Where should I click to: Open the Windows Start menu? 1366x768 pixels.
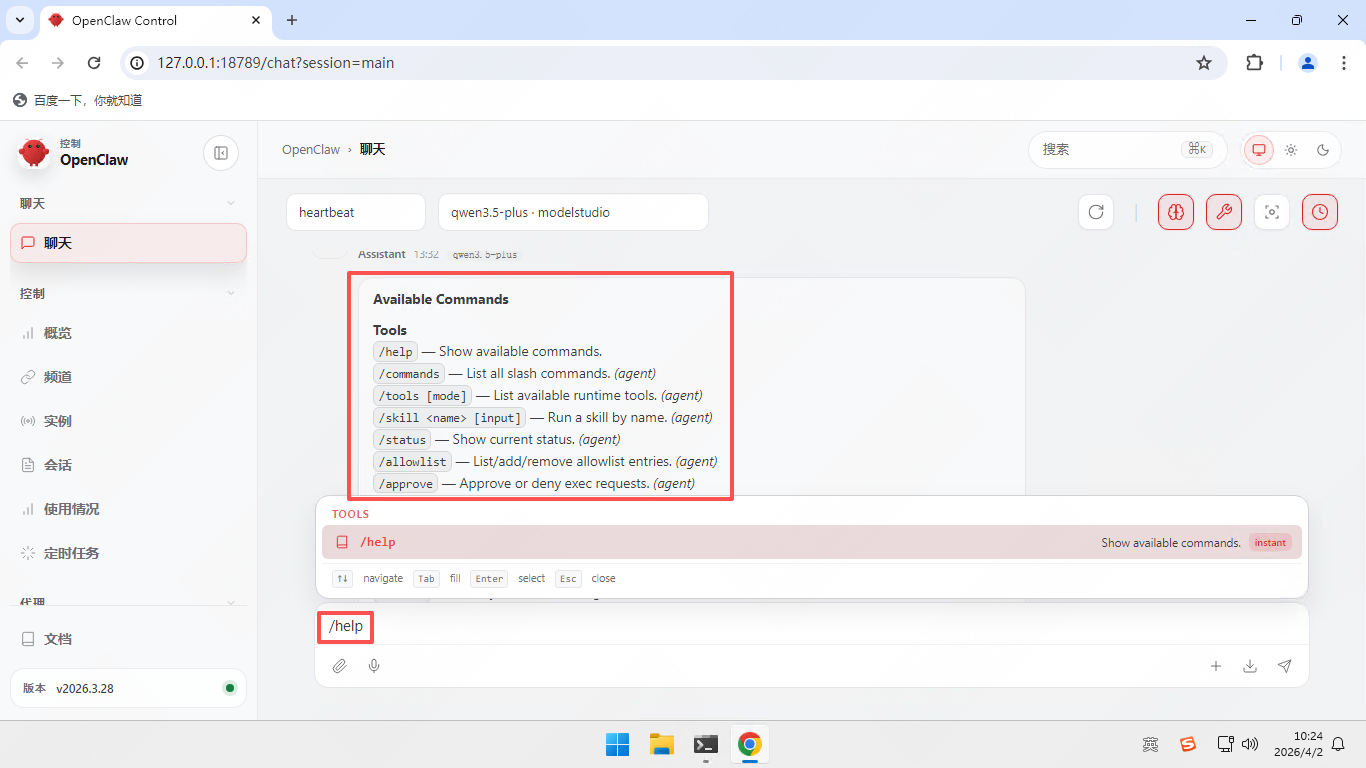point(617,744)
